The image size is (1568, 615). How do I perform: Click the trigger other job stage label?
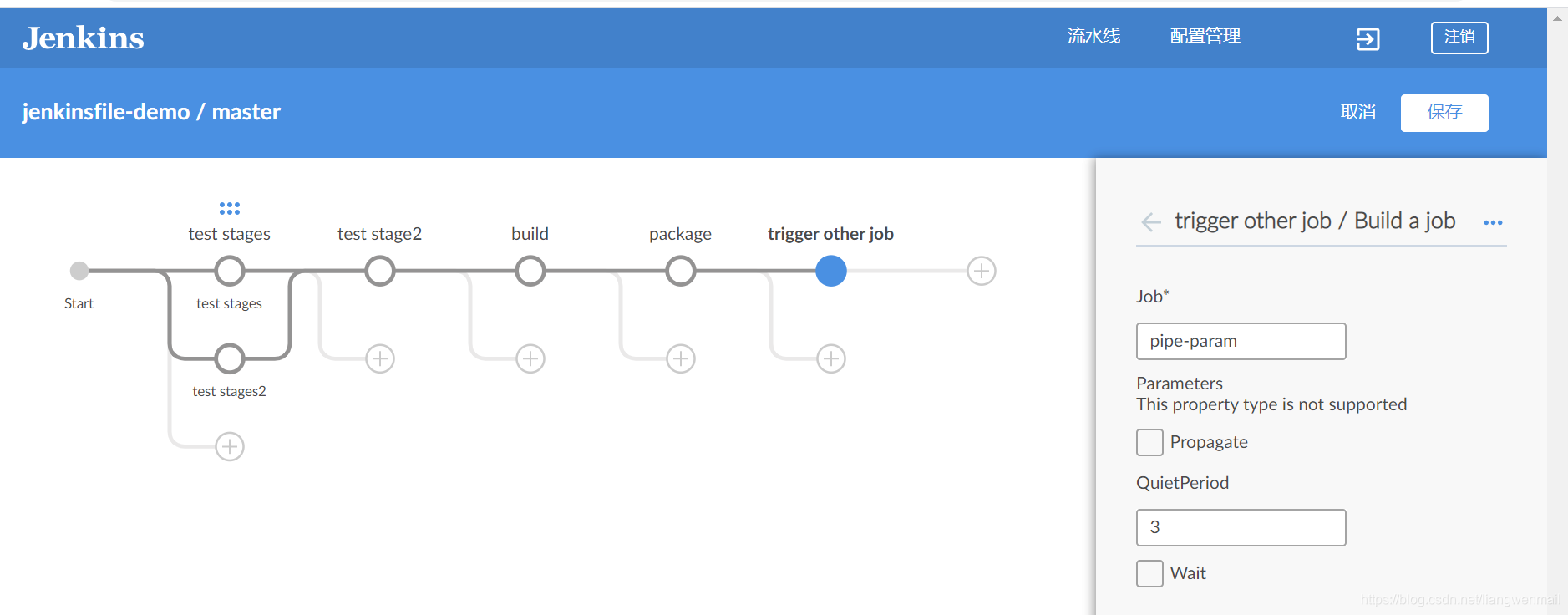coord(830,234)
